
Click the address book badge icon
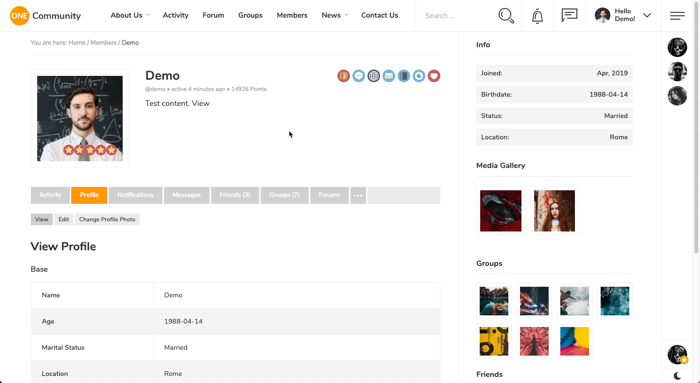tap(343, 76)
